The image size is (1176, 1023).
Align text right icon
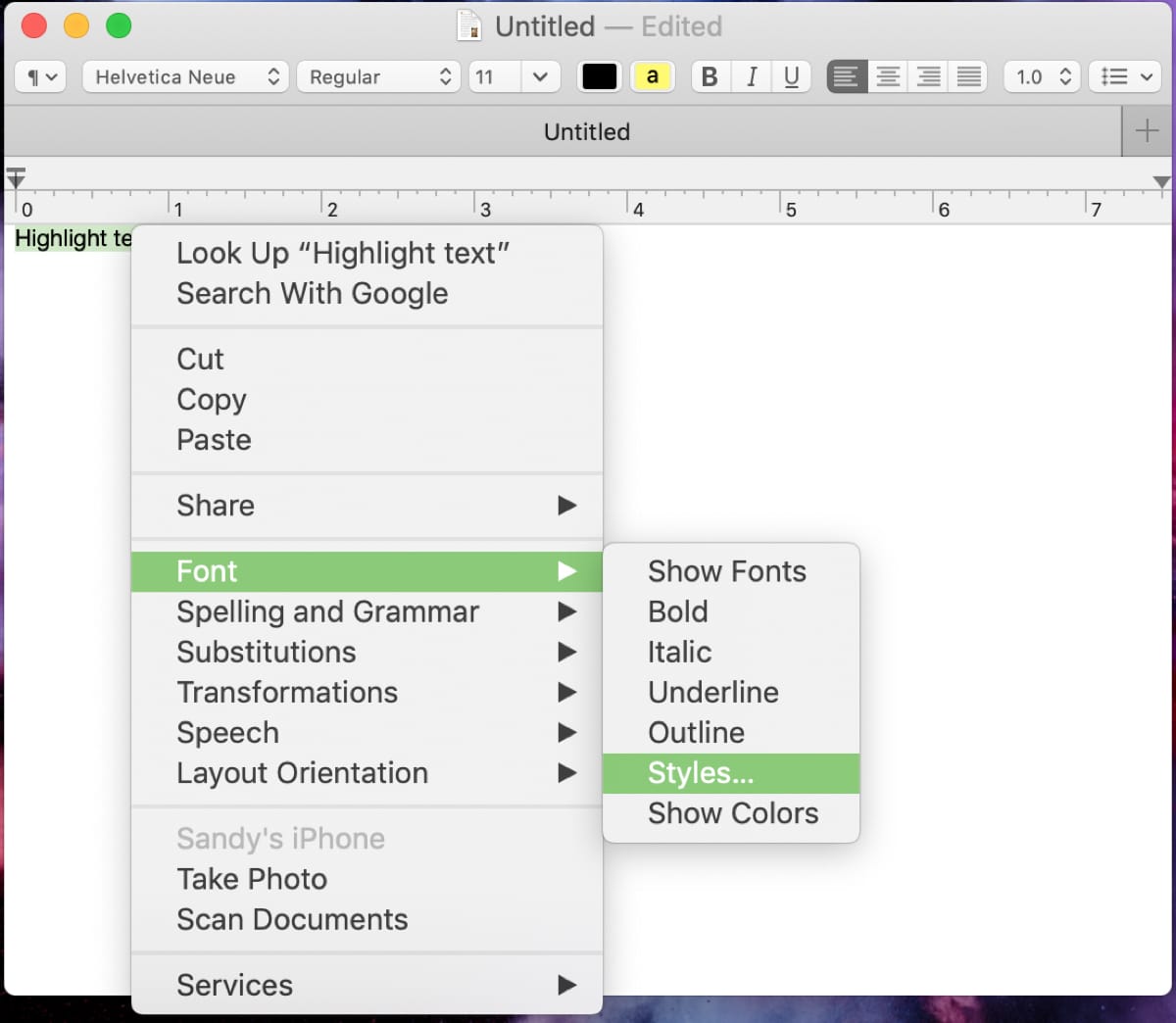[928, 76]
